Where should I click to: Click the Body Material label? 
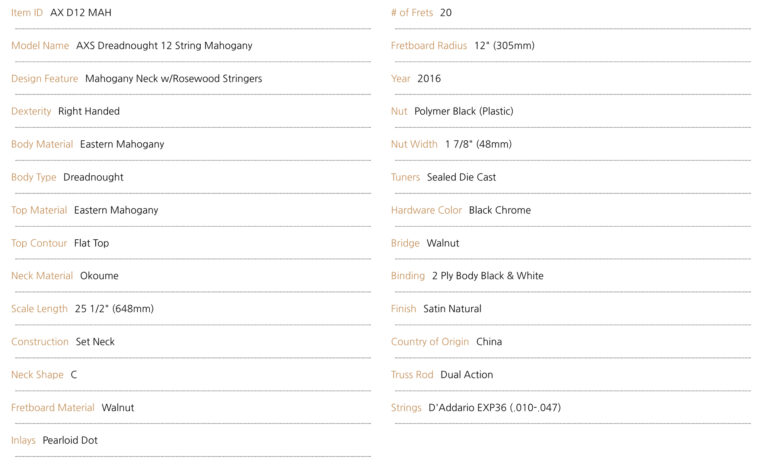point(42,144)
